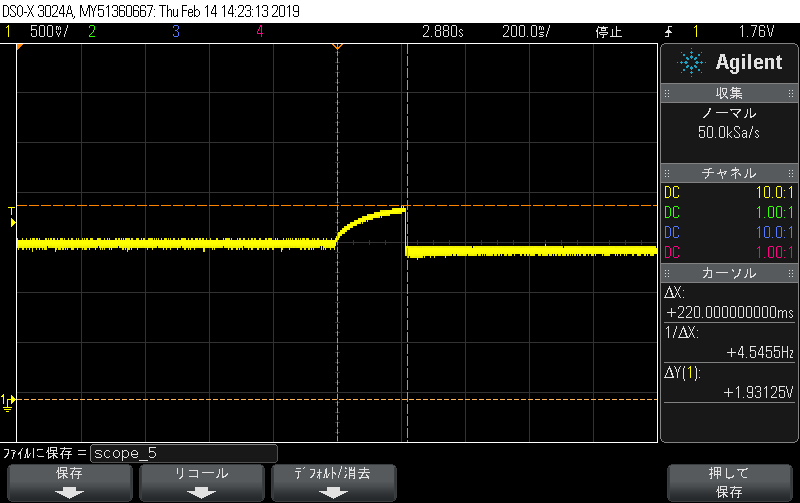800x503 pixels.
Task: Click the upper horizontal Y cursor line
Action: (337, 206)
